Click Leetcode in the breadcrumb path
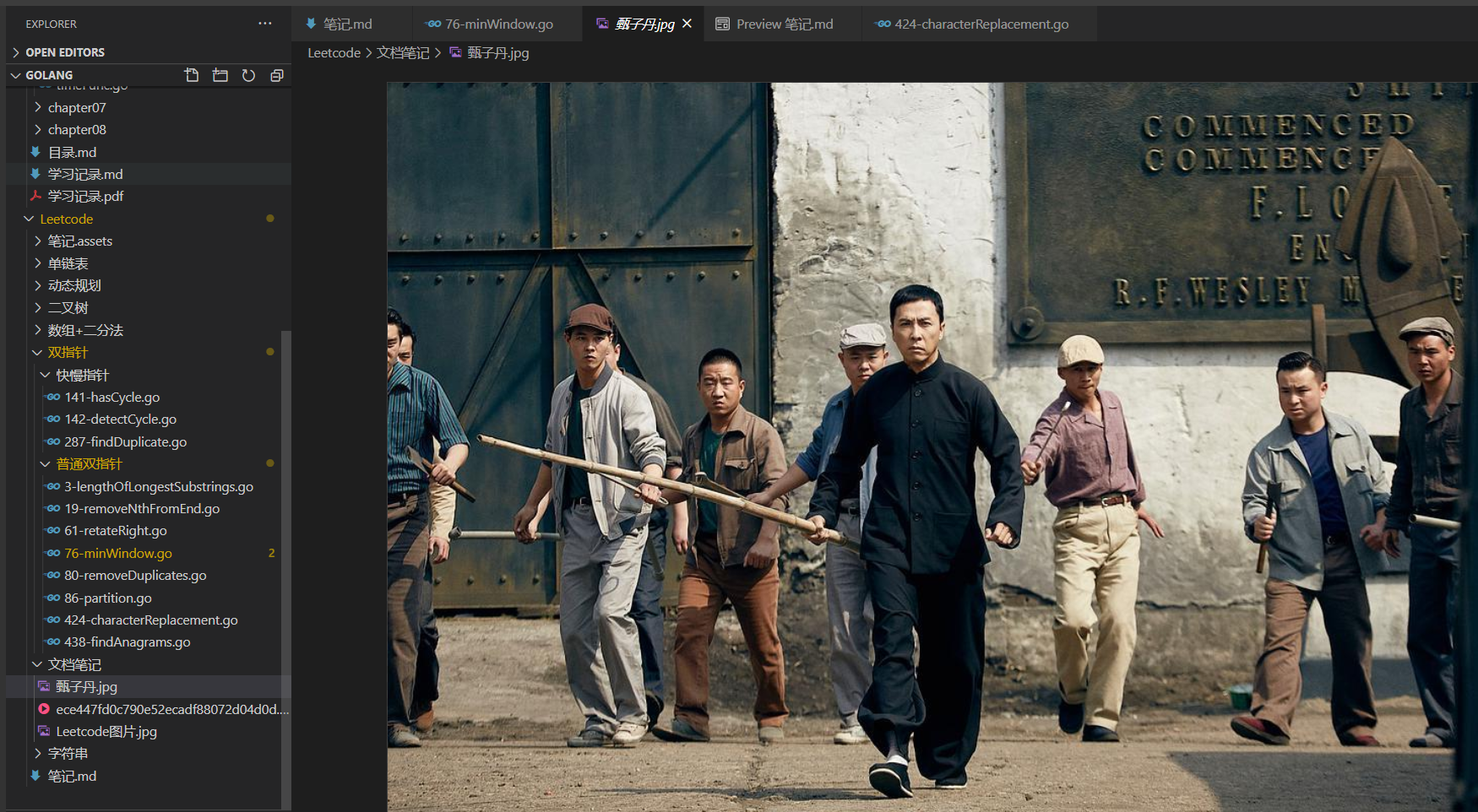Viewport: 1478px width, 812px height. point(334,53)
